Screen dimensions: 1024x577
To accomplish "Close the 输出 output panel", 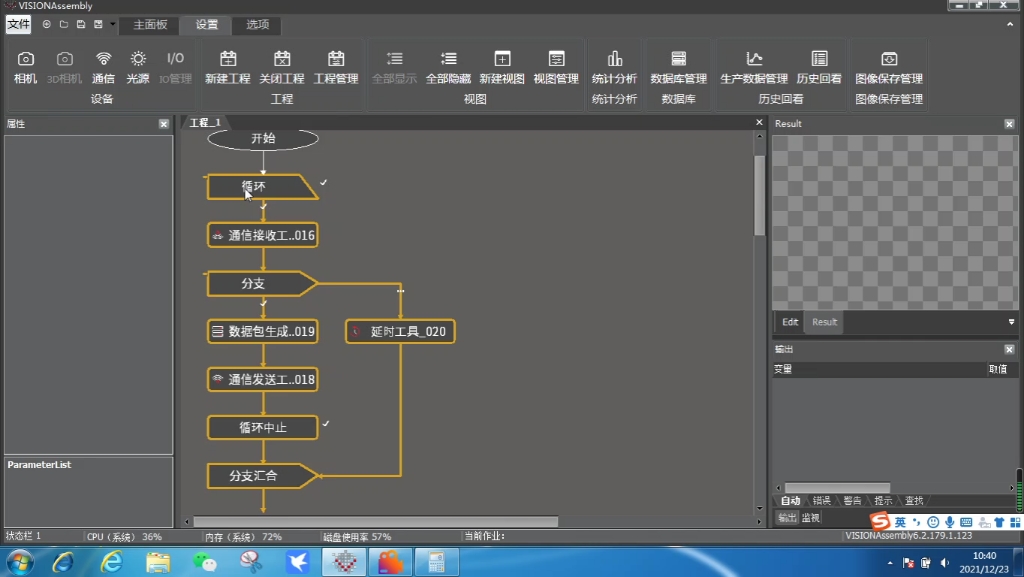I will 1009,349.
